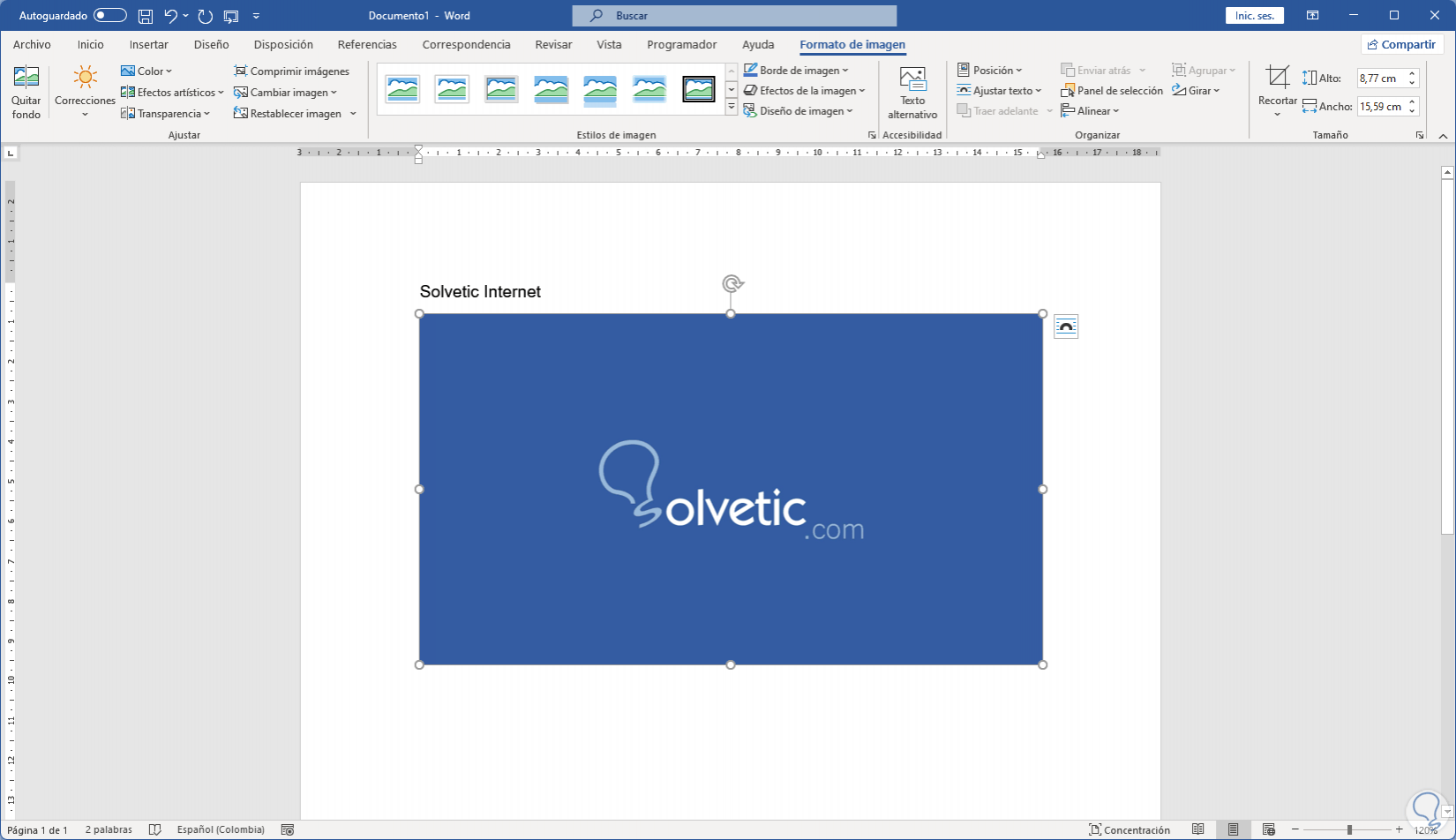Click the spelling check book icon
The height and width of the screenshot is (840, 1456).
155,829
